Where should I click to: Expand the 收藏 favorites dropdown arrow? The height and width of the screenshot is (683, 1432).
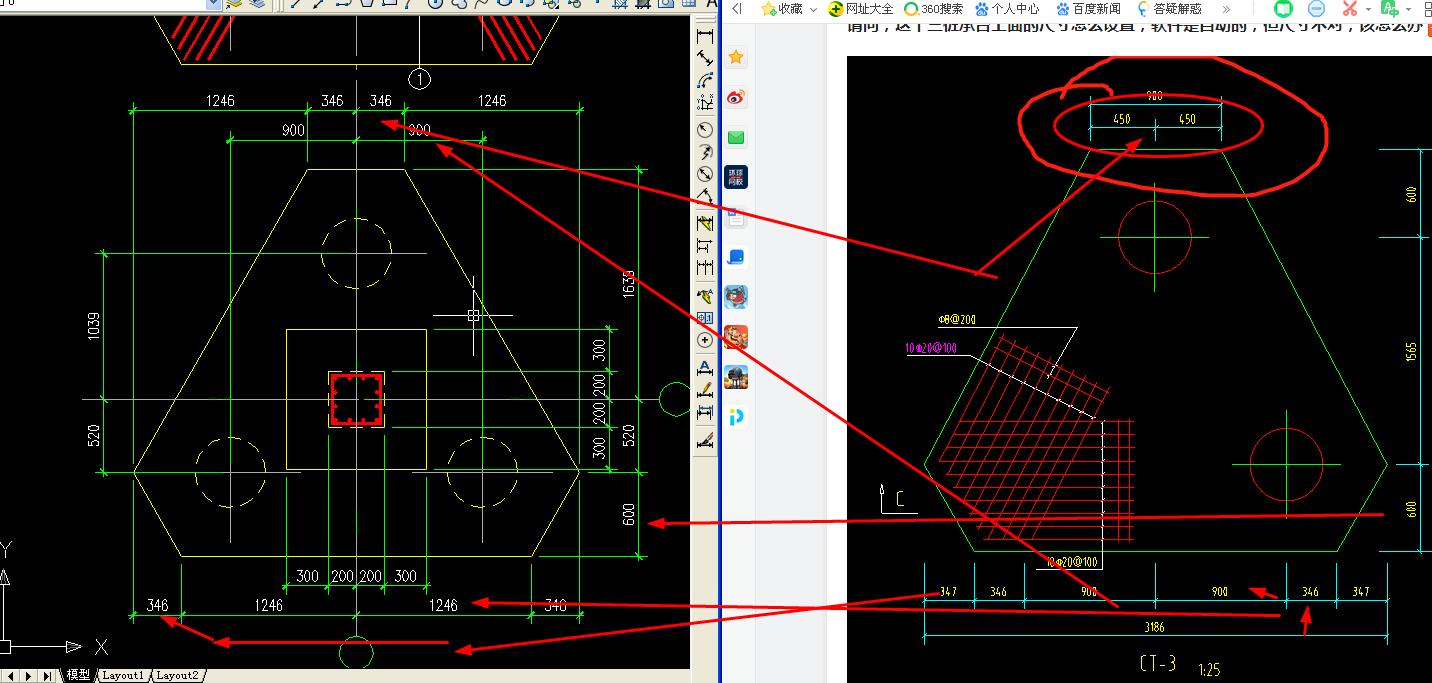[813, 9]
